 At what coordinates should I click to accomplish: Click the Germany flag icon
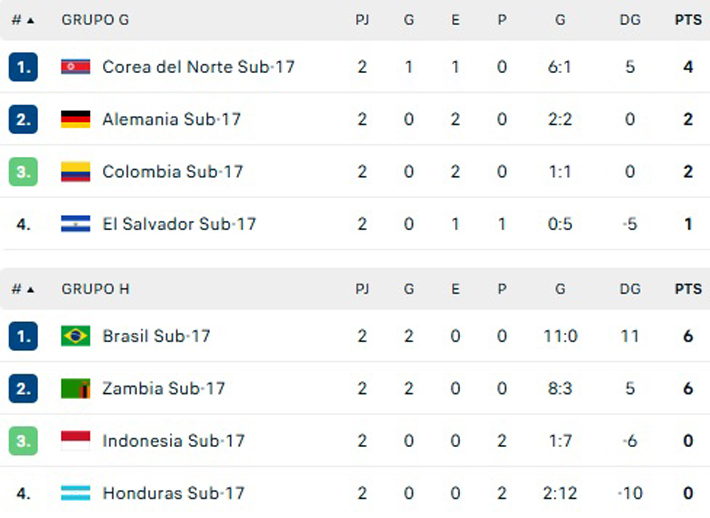pyautogui.click(x=75, y=119)
